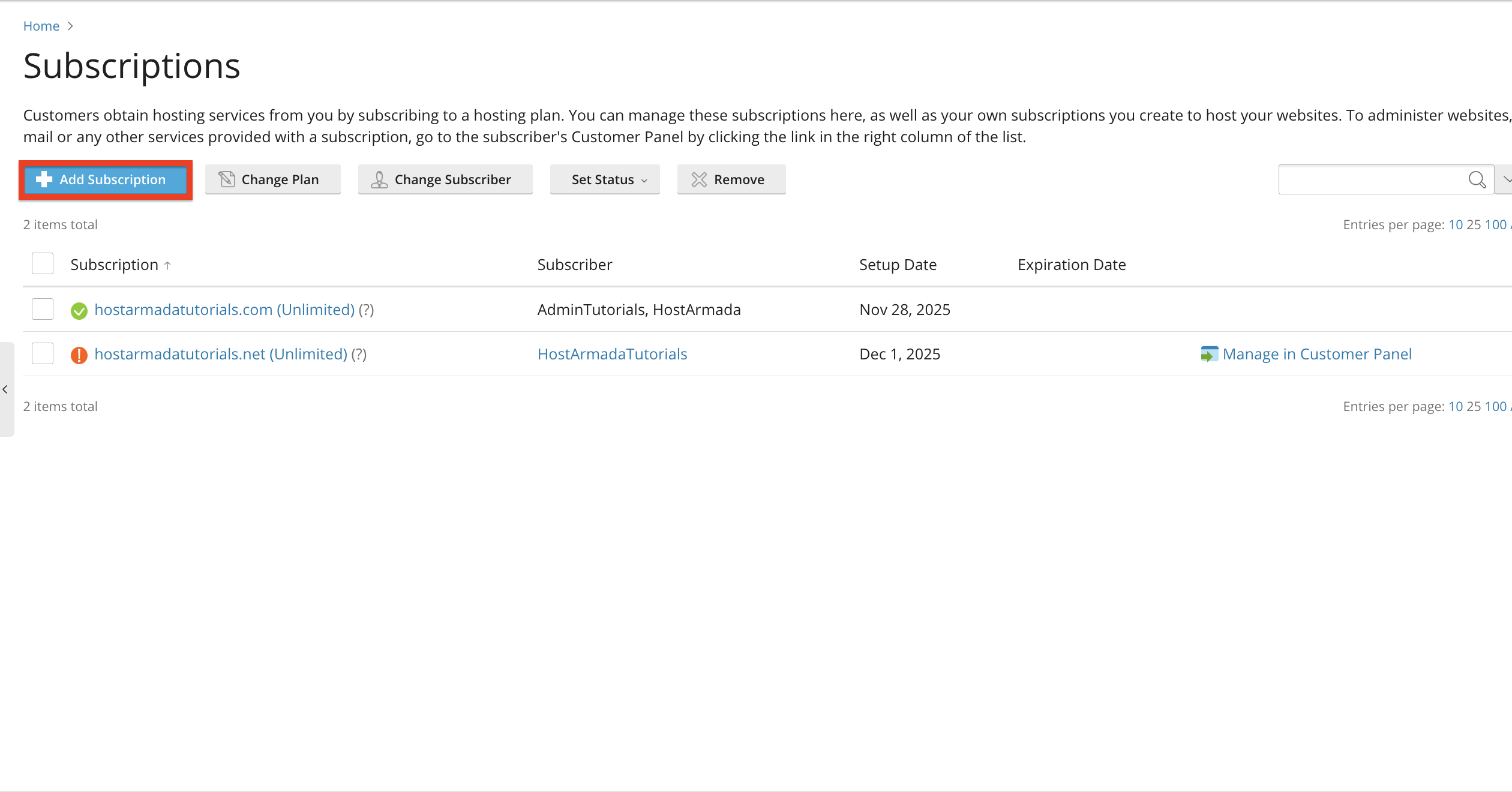Set top entries per page to 100
Screen dimensions: 1512x792
(x=1495, y=225)
